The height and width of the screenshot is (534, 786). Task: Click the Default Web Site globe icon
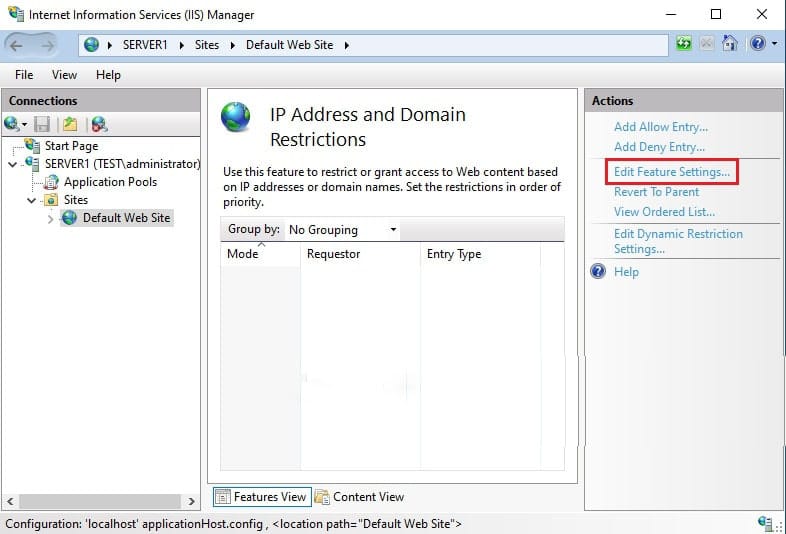click(69, 218)
